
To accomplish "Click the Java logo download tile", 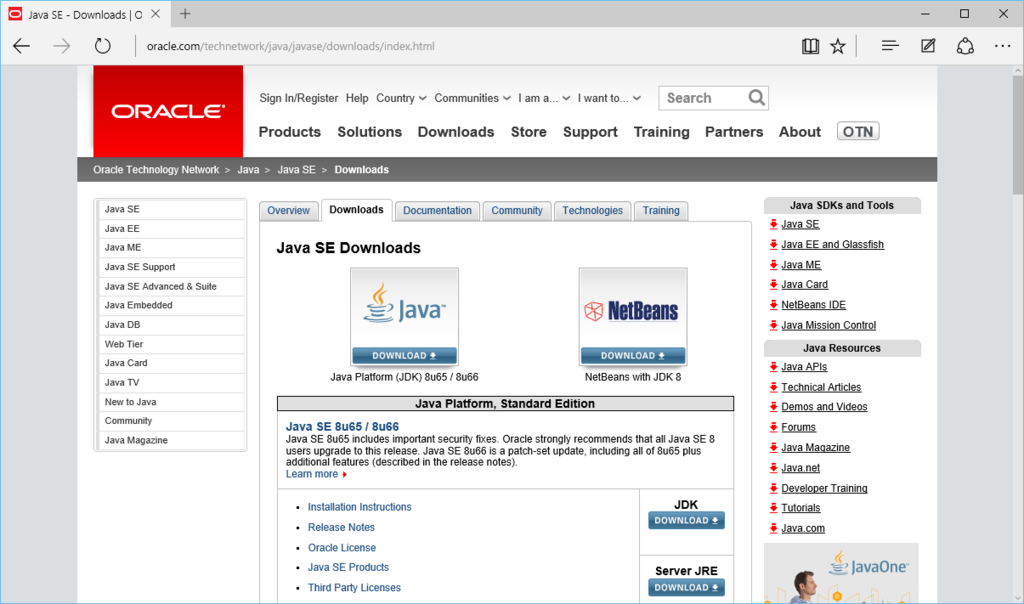I will point(404,317).
